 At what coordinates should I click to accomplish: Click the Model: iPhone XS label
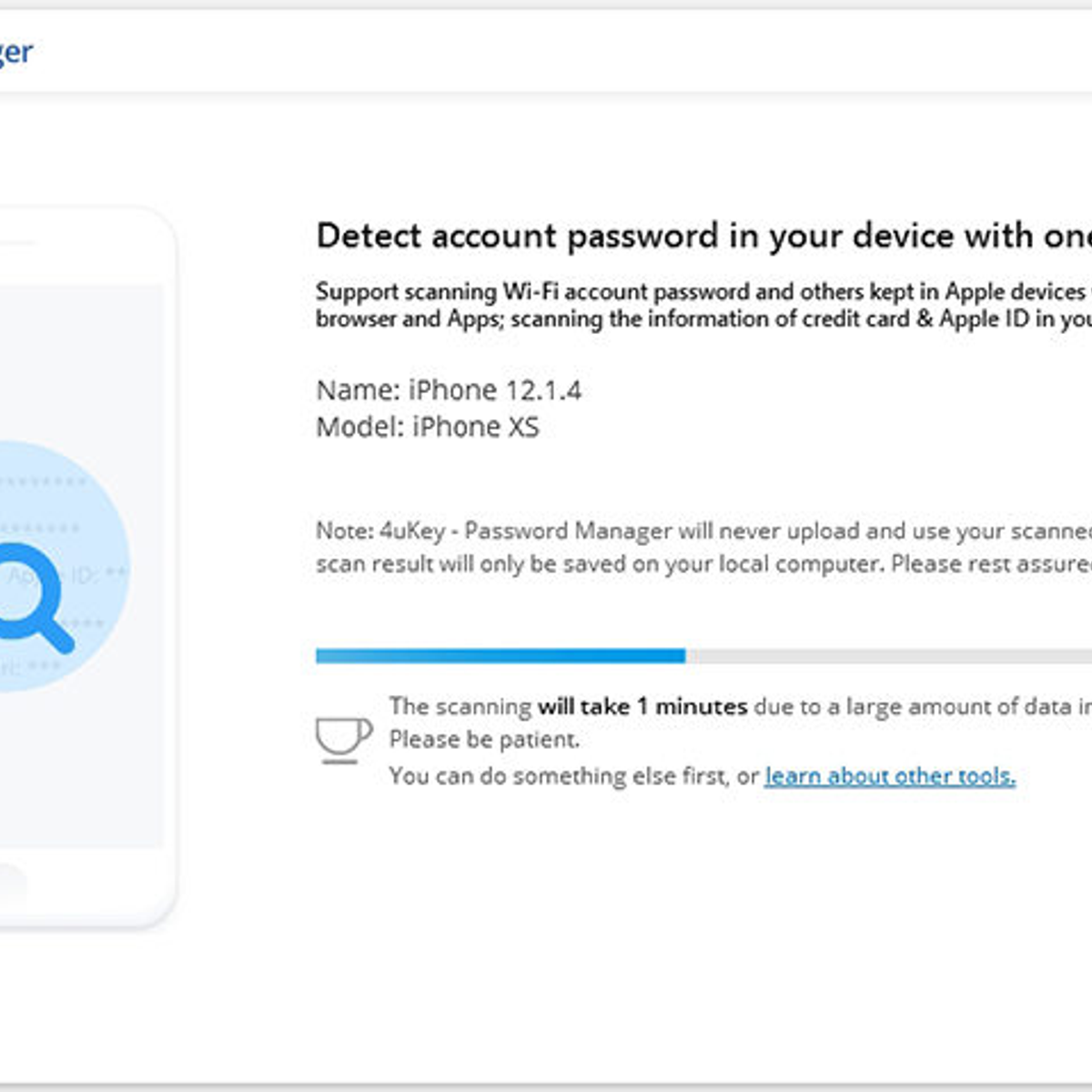click(428, 426)
